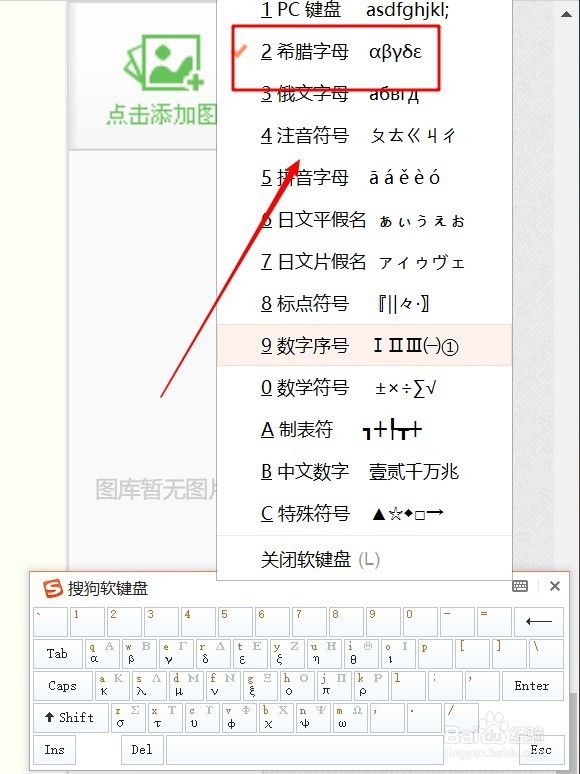
Task: Click the forward slash key
Action: pyautogui.click(x=462, y=717)
